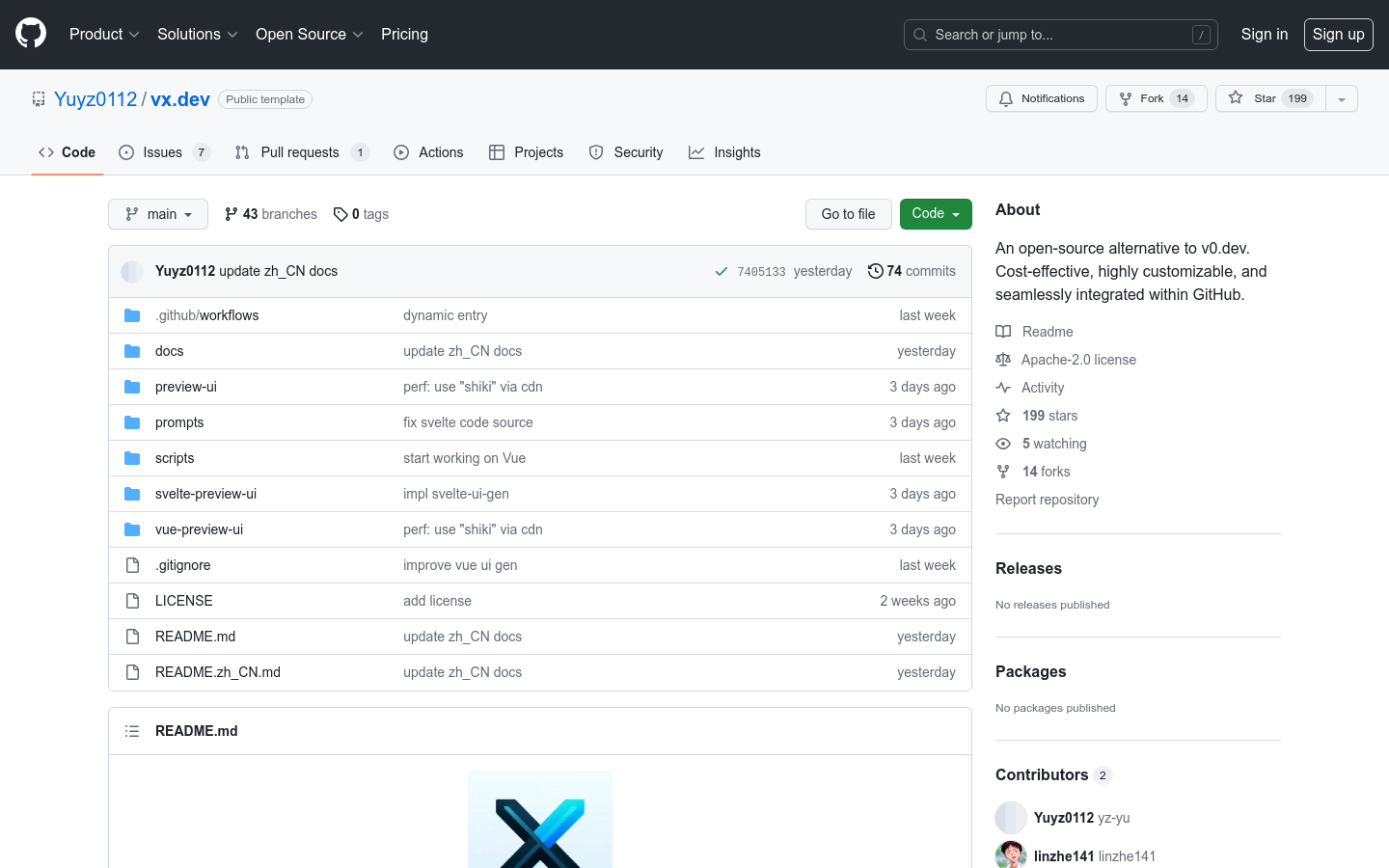
Task: Click the prompts folder icon
Action: [132, 422]
